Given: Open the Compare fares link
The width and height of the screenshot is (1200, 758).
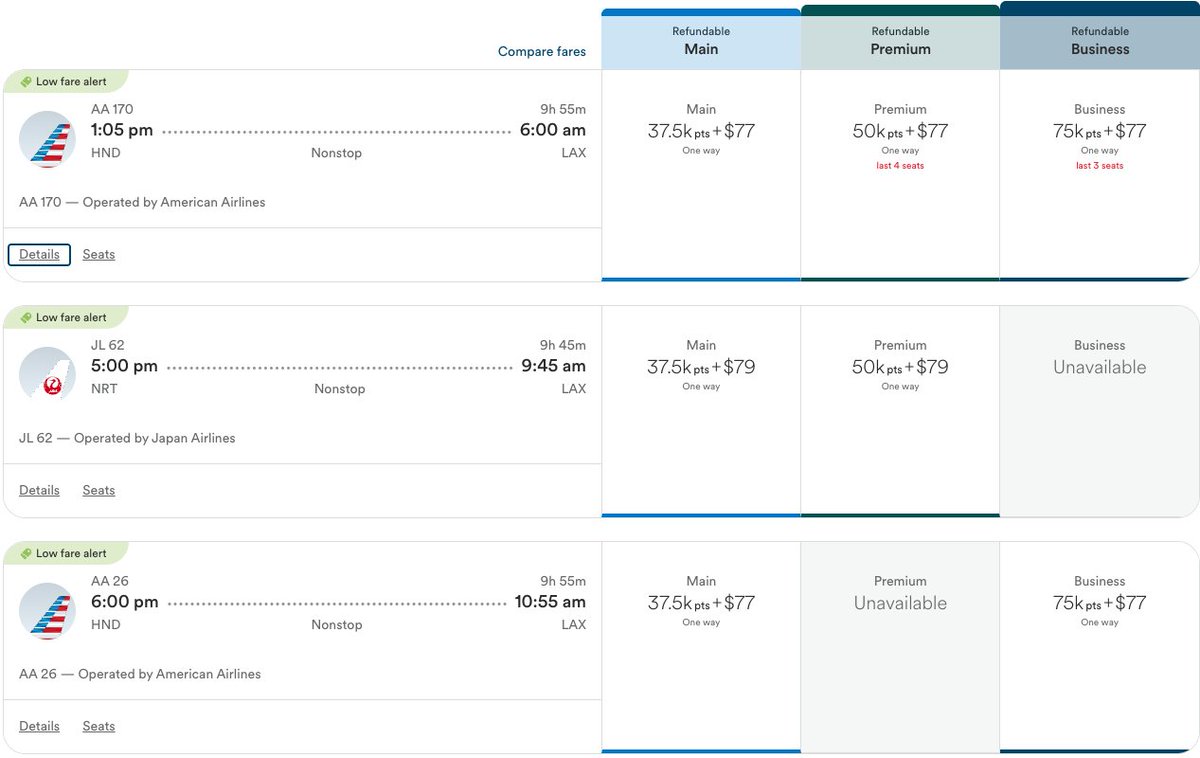Looking at the screenshot, I should pyautogui.click(x=542, y=52).
